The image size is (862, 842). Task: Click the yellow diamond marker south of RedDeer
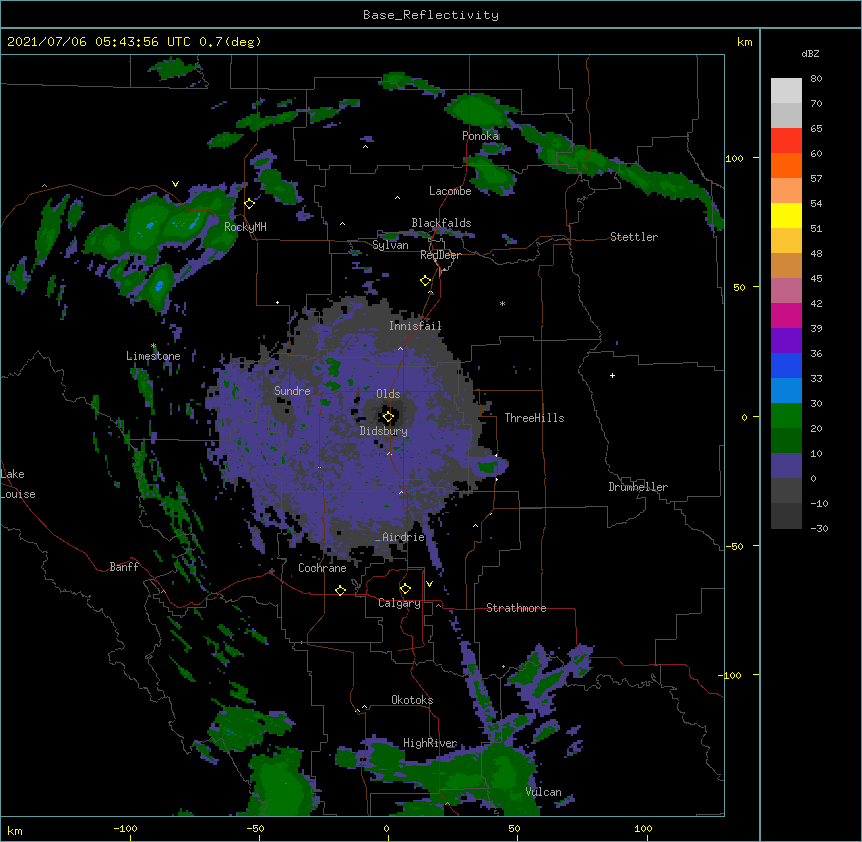click(x=426, y=280)
